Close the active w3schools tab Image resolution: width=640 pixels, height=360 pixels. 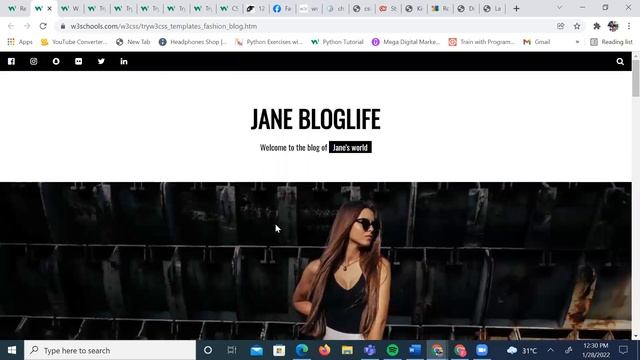49,8
